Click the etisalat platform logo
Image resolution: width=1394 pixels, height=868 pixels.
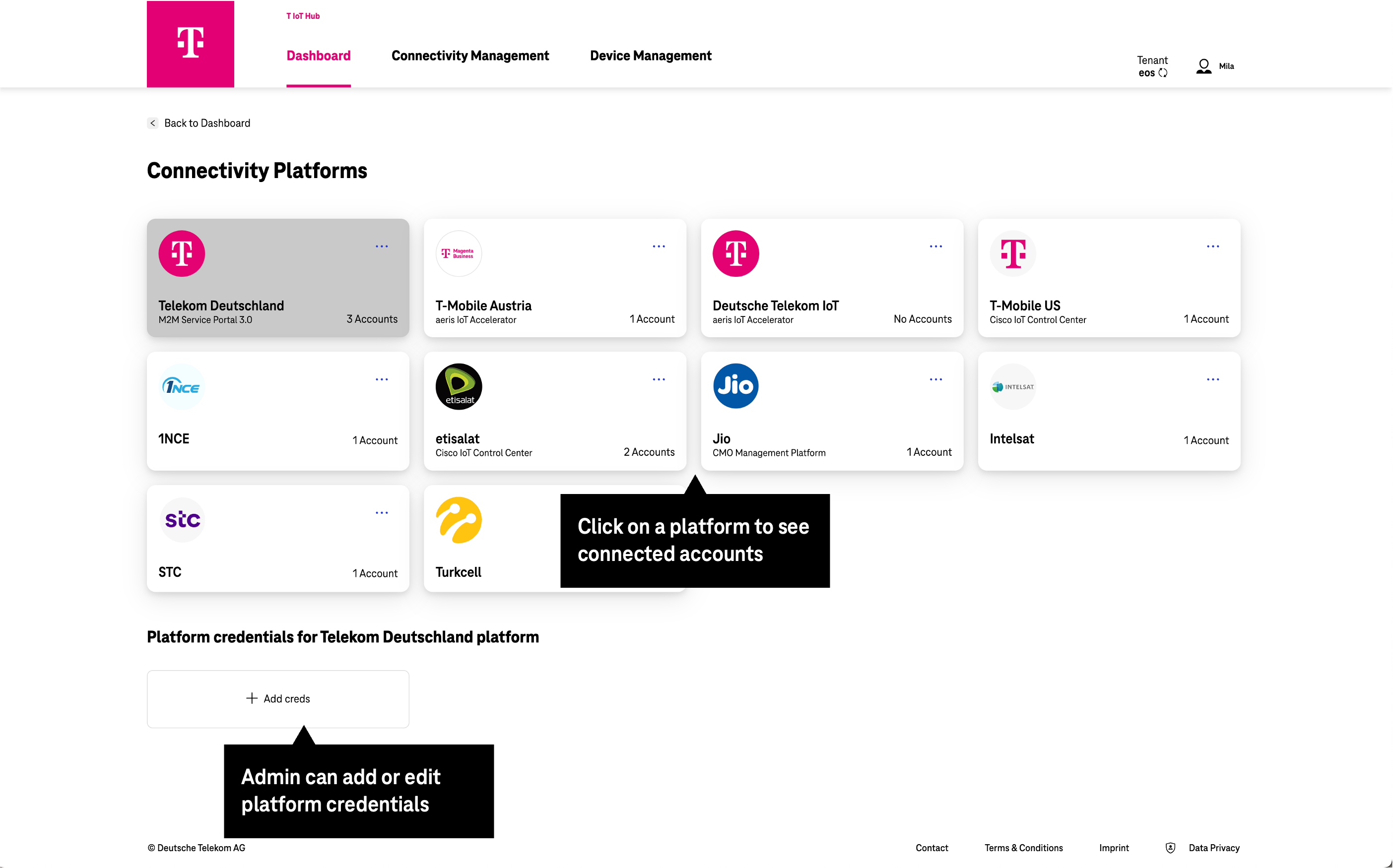(x=459, y=386)
